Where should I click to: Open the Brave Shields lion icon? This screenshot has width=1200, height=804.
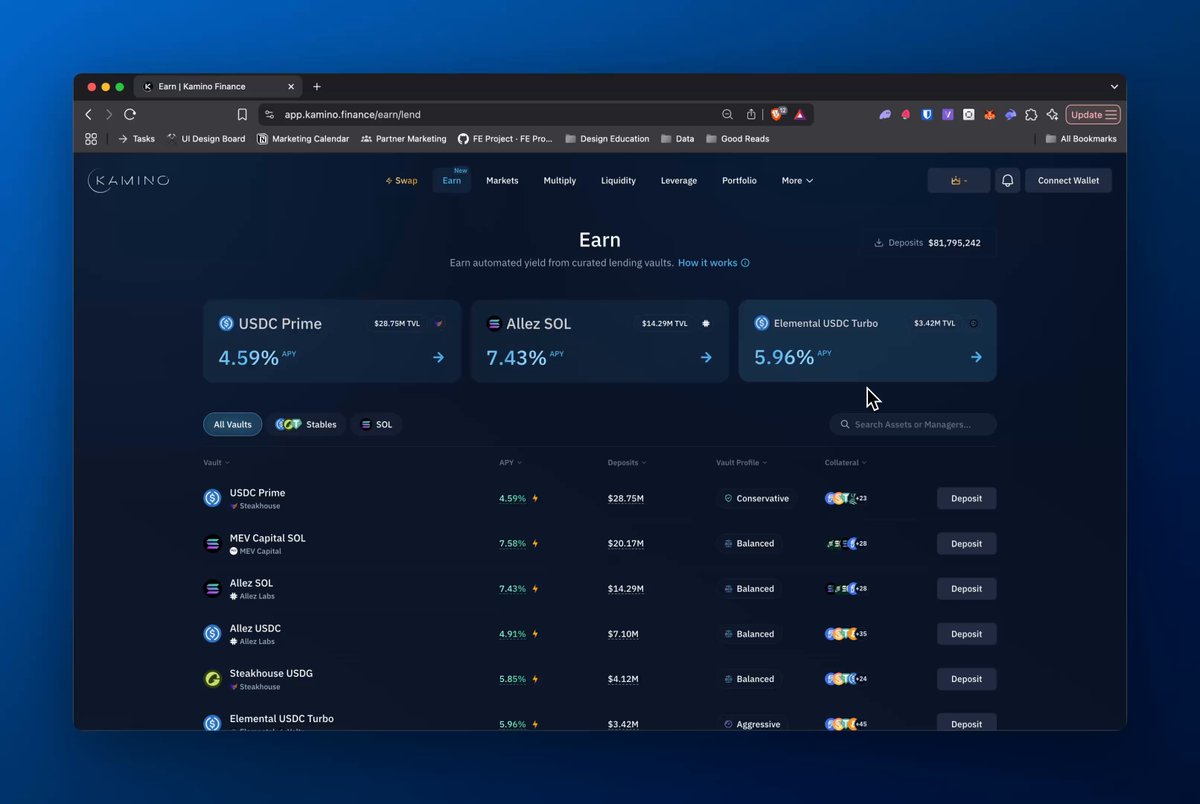(778, 115)
